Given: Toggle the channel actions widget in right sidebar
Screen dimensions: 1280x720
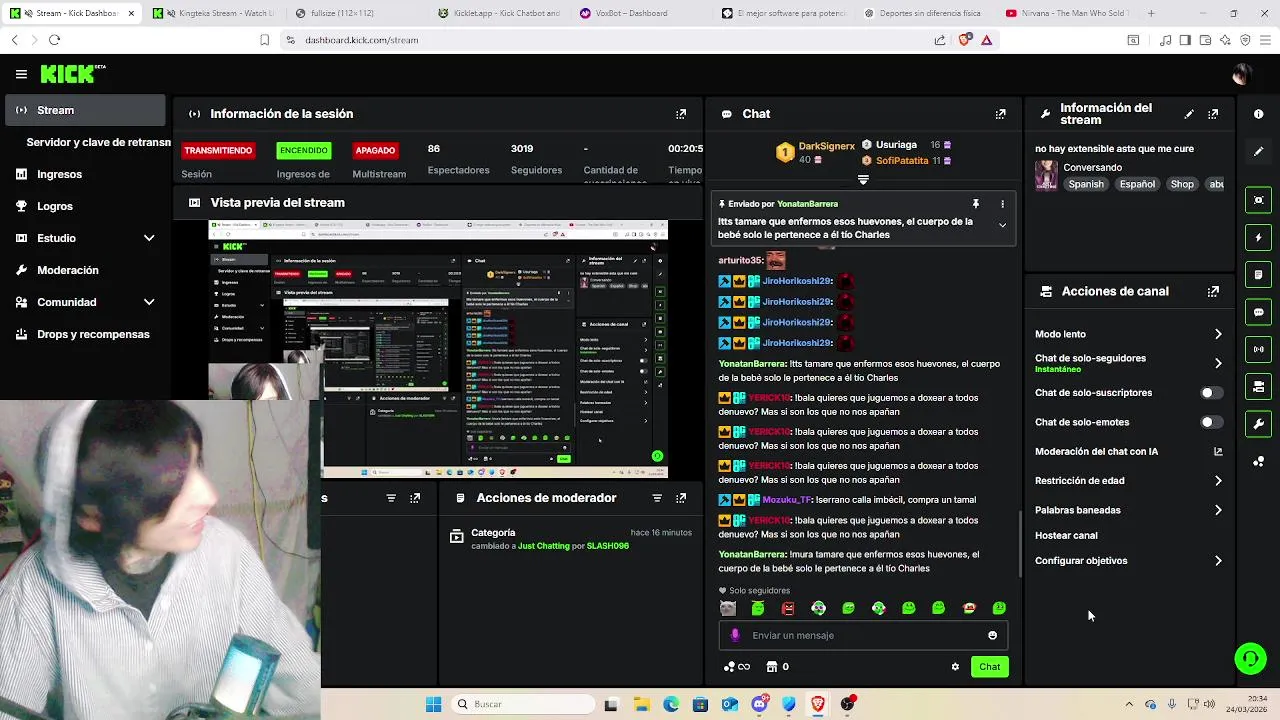Looking at the screenshot, I should pyautogui.click(x=1258, y=387).
